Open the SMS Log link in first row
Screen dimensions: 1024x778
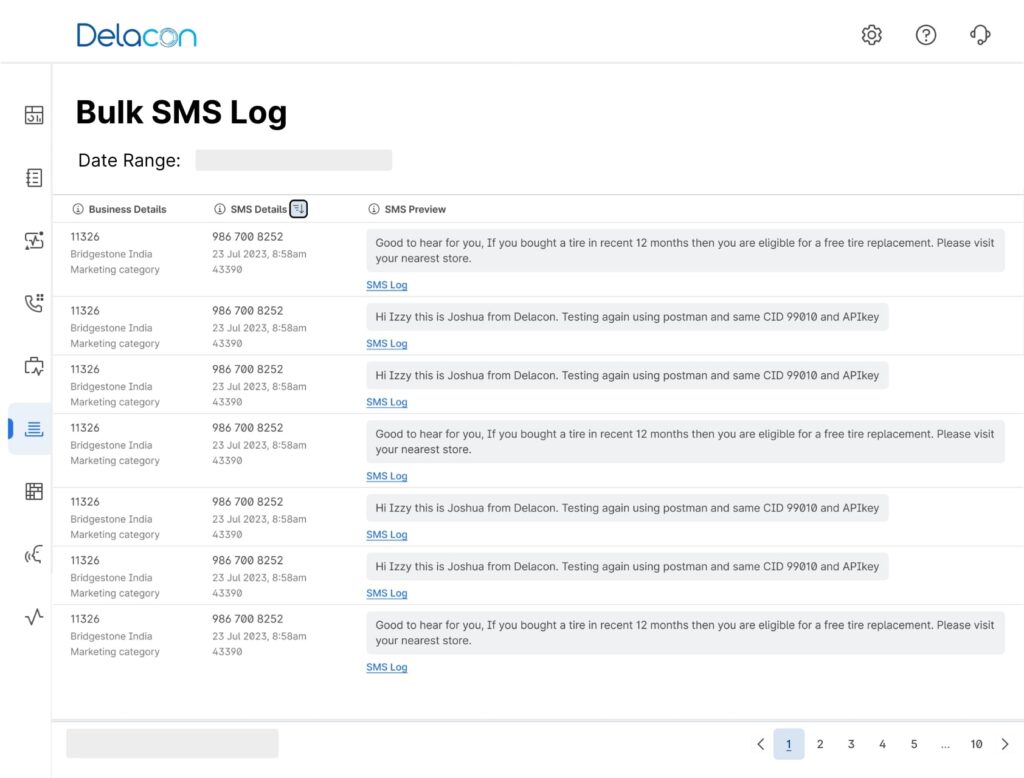(x=387, y=285)
